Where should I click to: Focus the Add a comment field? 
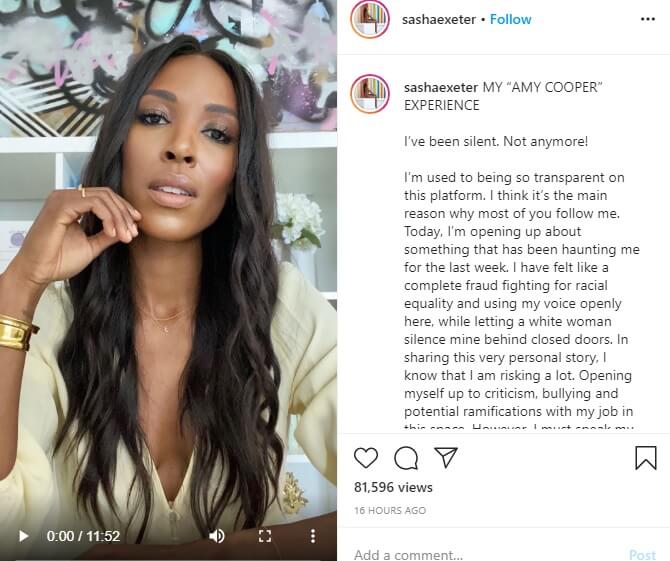coord(487,554)
